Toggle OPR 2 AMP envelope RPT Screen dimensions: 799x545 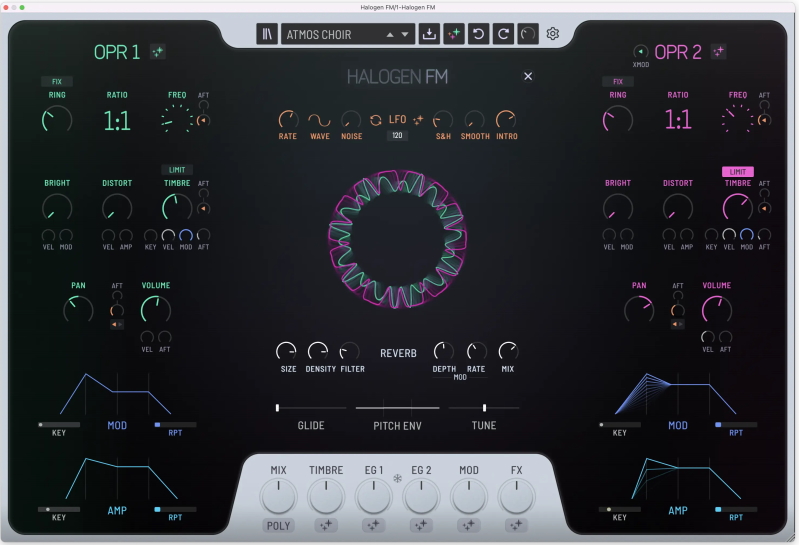pyautogui.click(x=736, y=509)
